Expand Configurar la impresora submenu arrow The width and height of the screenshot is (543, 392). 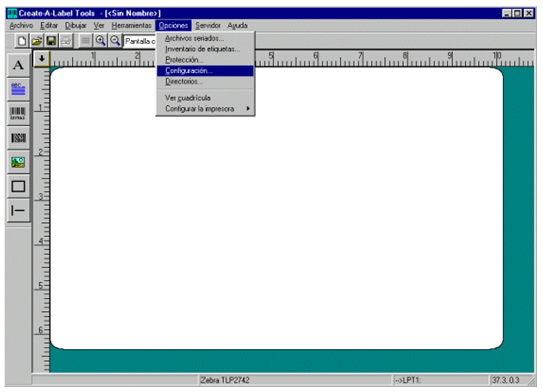[248, 109]
